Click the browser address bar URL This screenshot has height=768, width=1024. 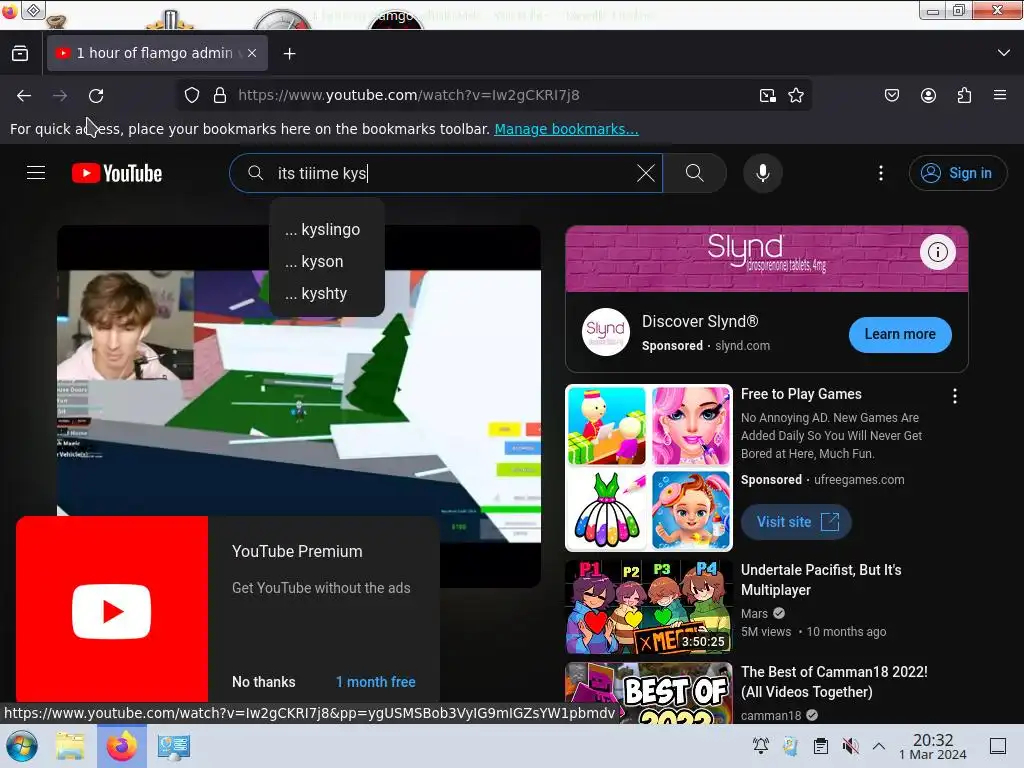pos(408,95)
